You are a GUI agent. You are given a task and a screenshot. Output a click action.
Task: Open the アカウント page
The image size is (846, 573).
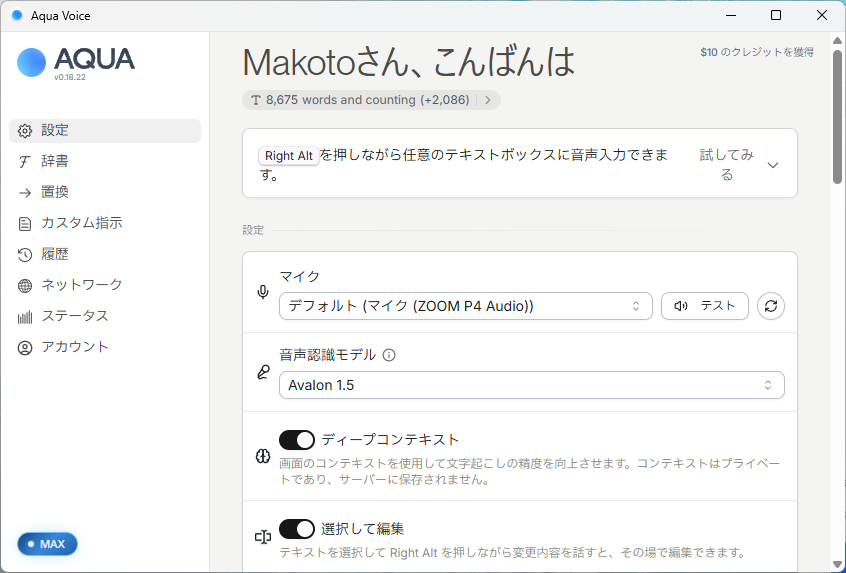pos(105,347)
